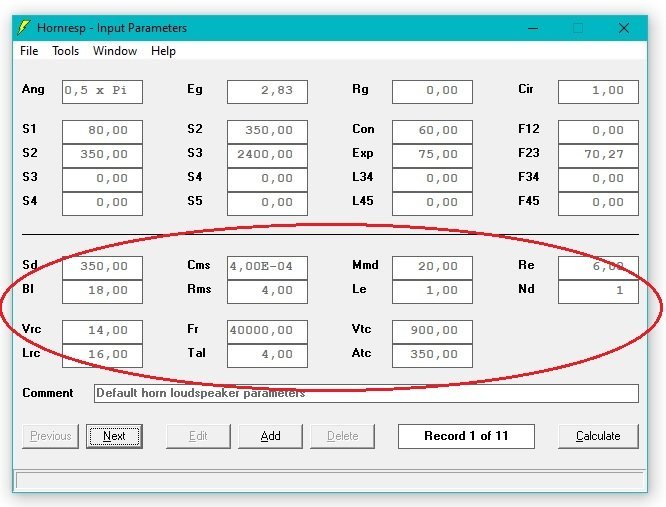This screenshot has width=666, height=507.
Task: Click the Record 1 of 11 indicator
Action: coord(466,436)
